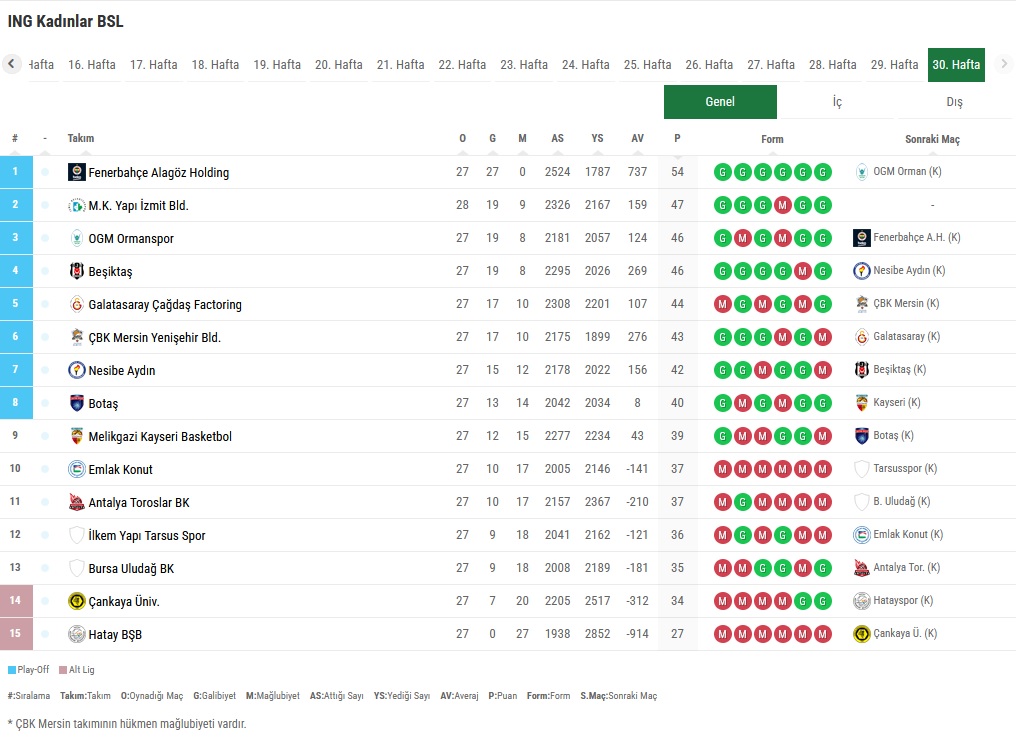
Task: Show Dış away standings
Action: tap(954, 102)
